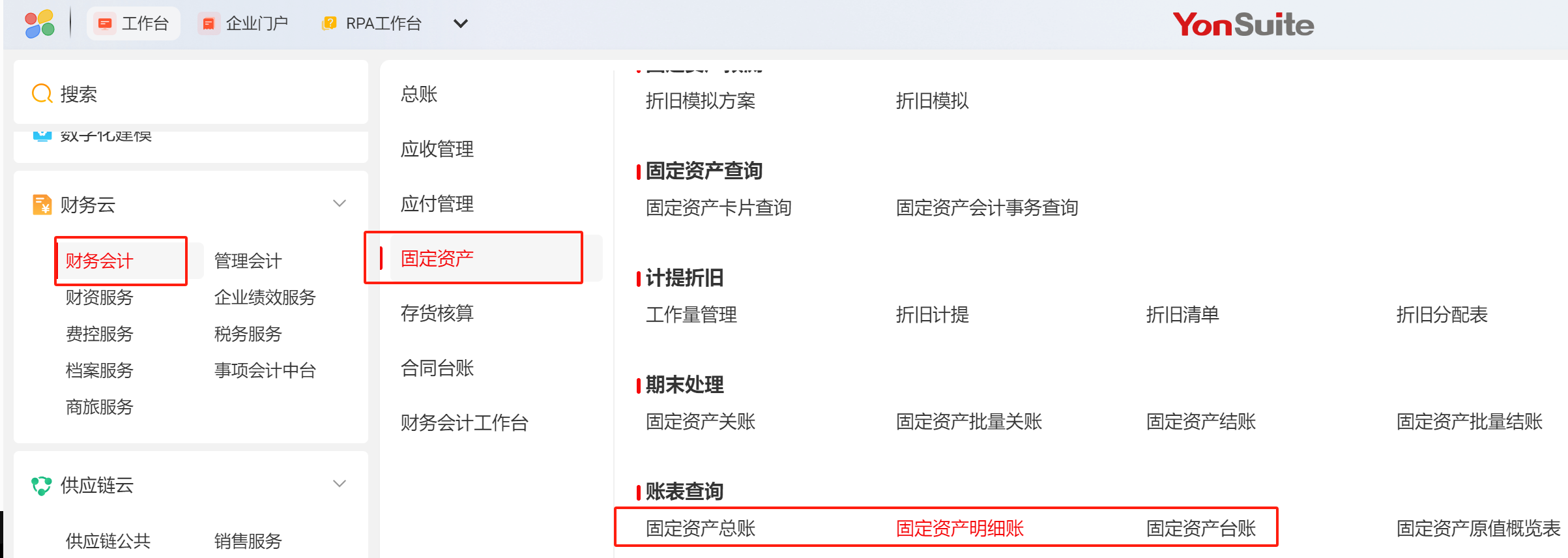
Task: Open 商旅服务 in the sidebar
Action: 100,407
